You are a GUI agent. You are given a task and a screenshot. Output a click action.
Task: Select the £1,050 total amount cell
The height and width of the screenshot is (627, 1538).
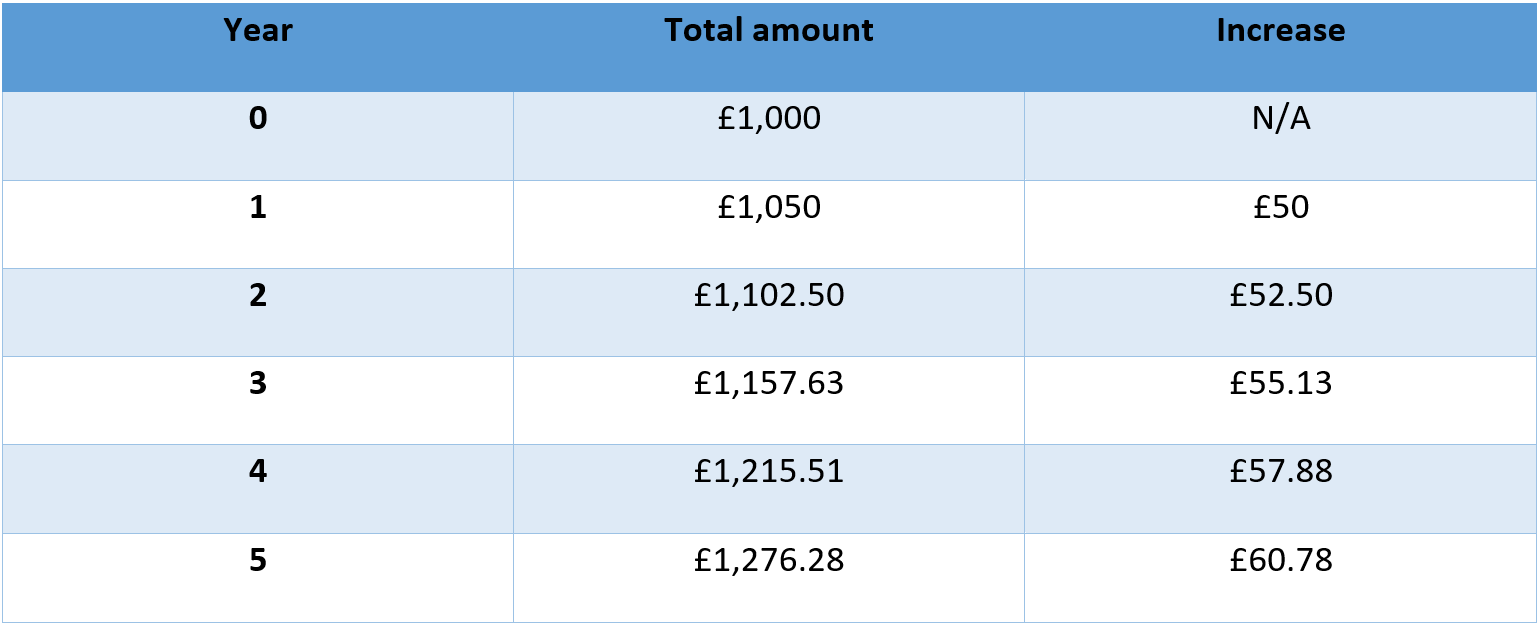click(x=769, y=224)
